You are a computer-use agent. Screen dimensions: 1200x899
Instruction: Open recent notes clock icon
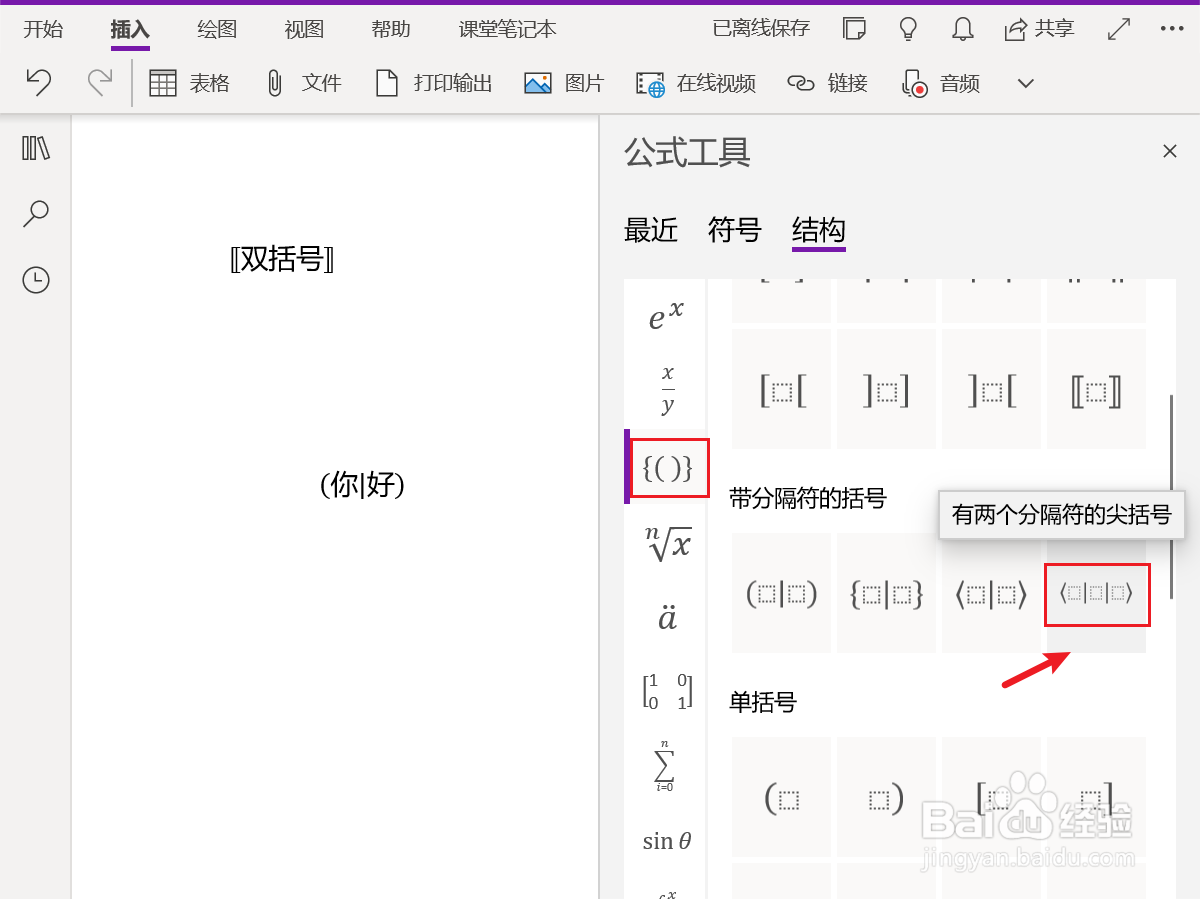36,280
